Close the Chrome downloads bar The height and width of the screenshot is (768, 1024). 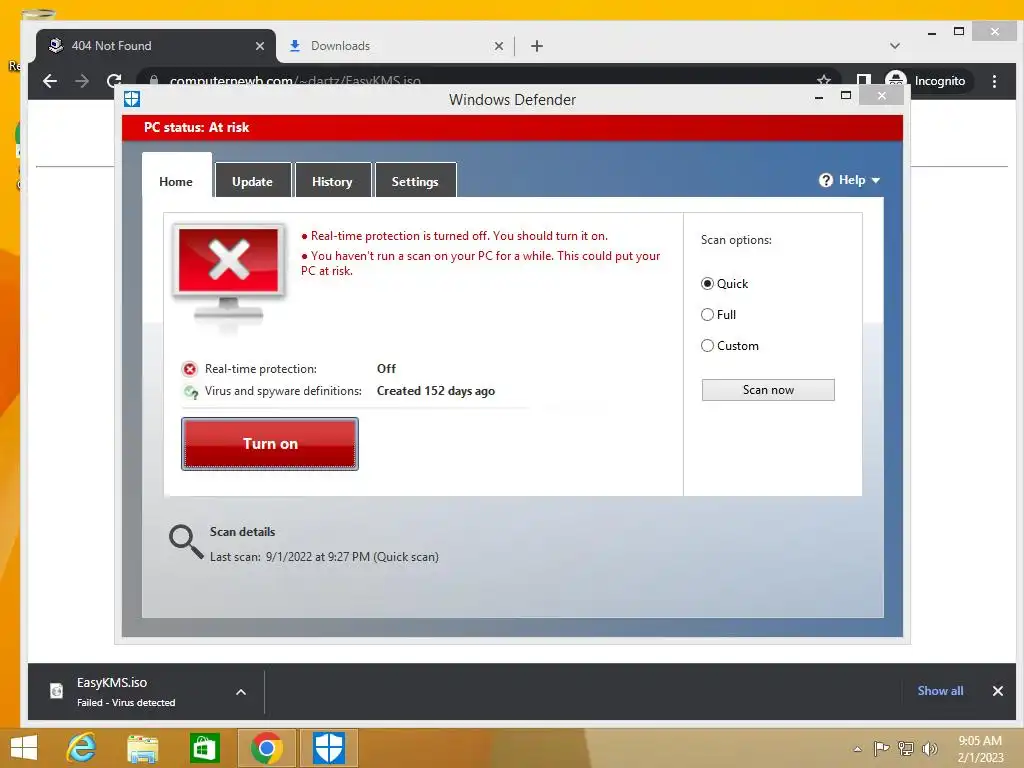point(997,691)
